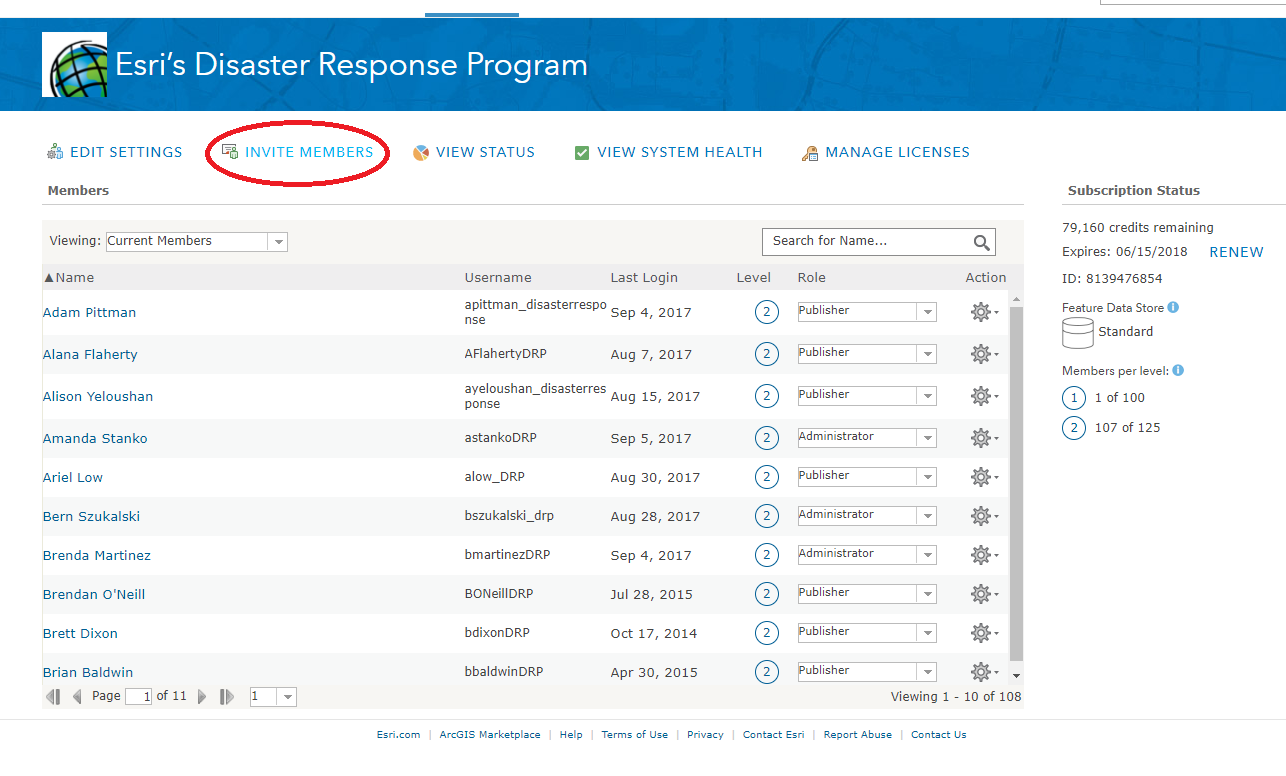
Task: Go to the previous page of members
Action: coord(77,696)
